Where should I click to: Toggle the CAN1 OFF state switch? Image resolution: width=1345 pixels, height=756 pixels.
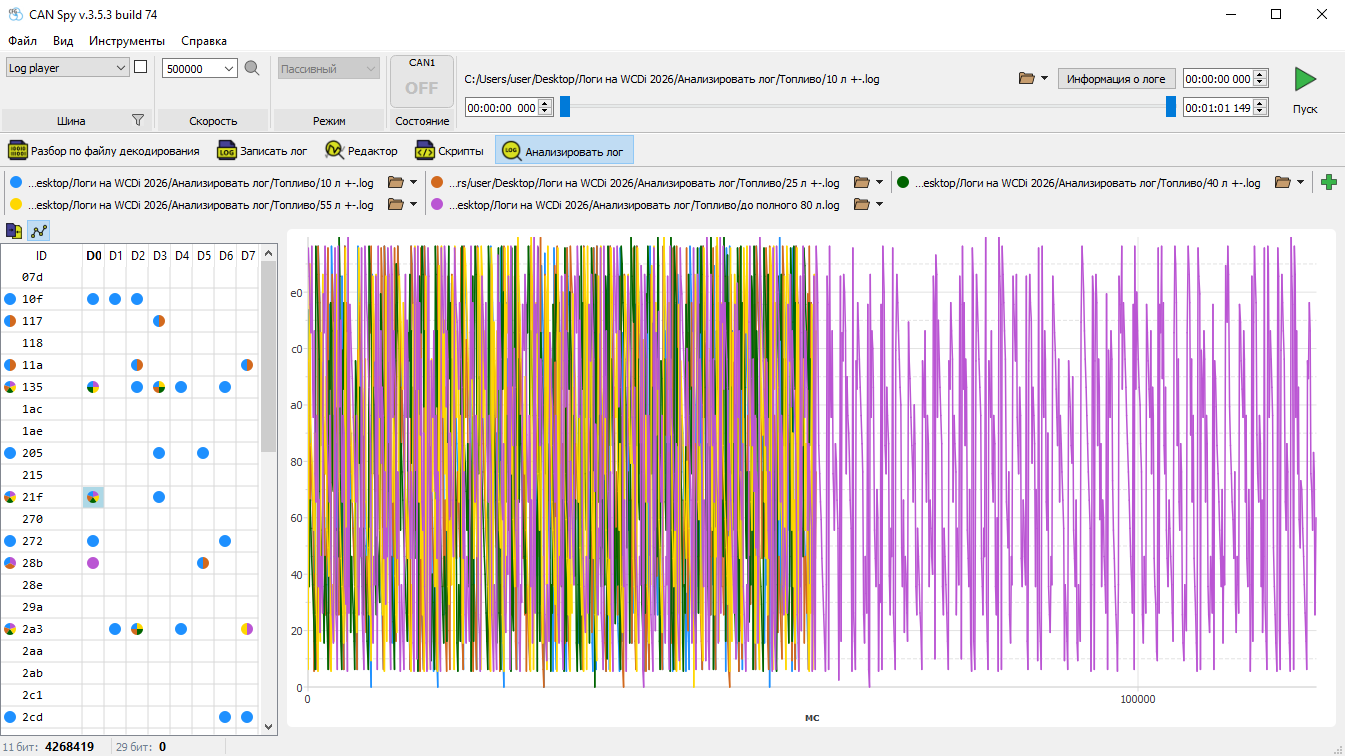click(x=422, y=81)
